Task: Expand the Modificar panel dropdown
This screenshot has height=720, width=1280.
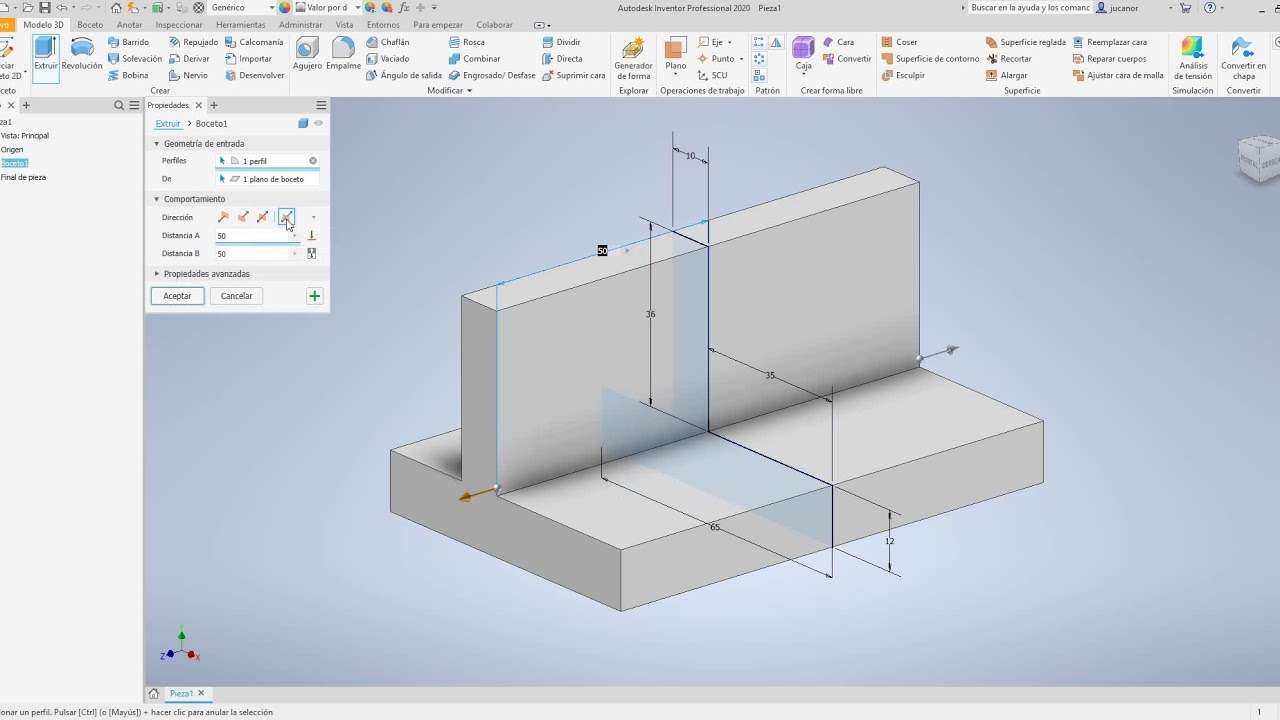Action: click(450, 91)
